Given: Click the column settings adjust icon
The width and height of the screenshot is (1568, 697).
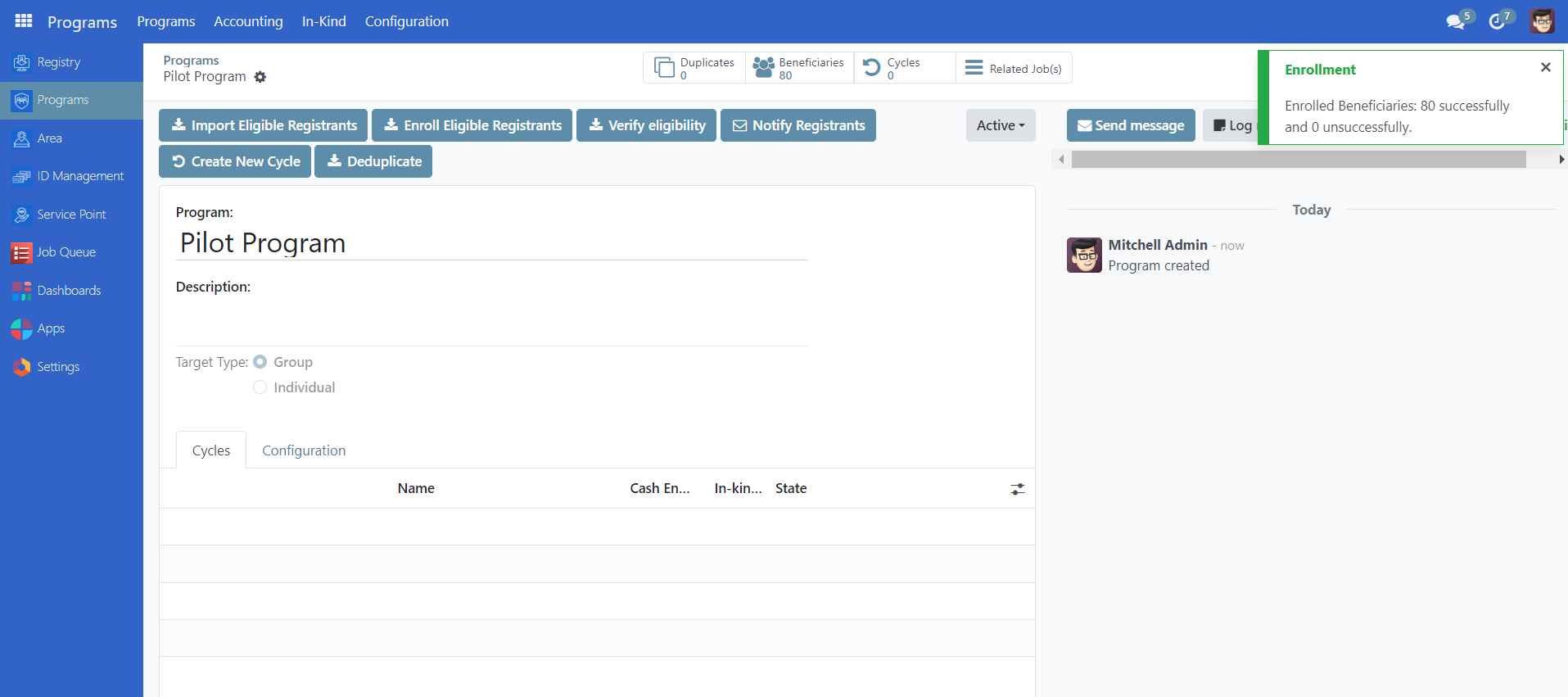Looking at the screenshot, I should [1017, 489].
